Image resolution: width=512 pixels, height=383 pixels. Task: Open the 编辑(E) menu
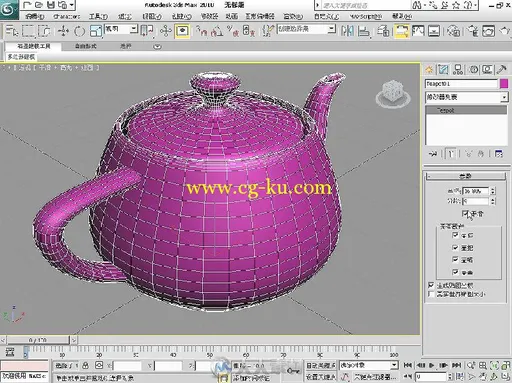35,16
